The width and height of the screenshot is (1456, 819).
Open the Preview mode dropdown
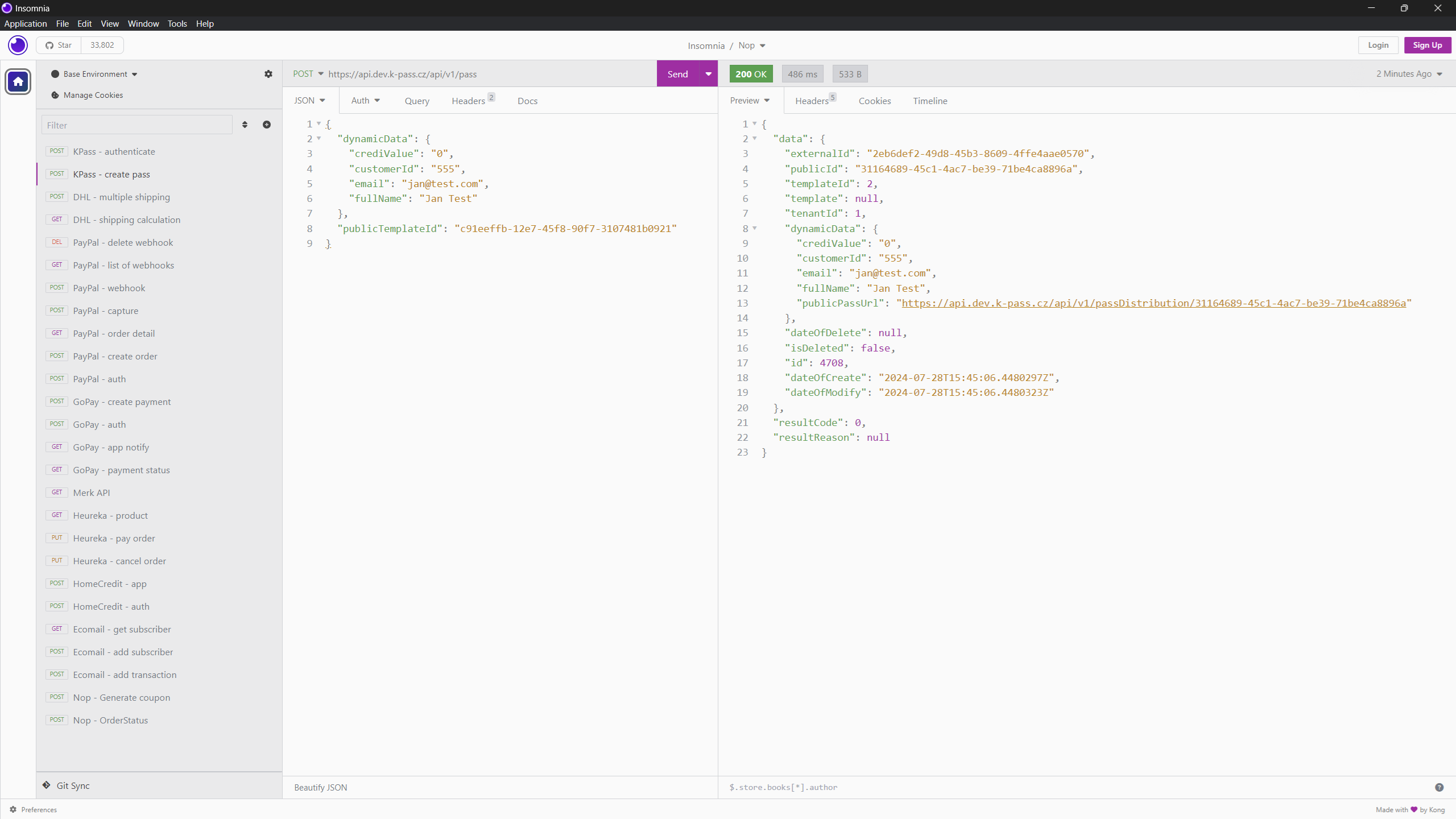pos(750,100)
